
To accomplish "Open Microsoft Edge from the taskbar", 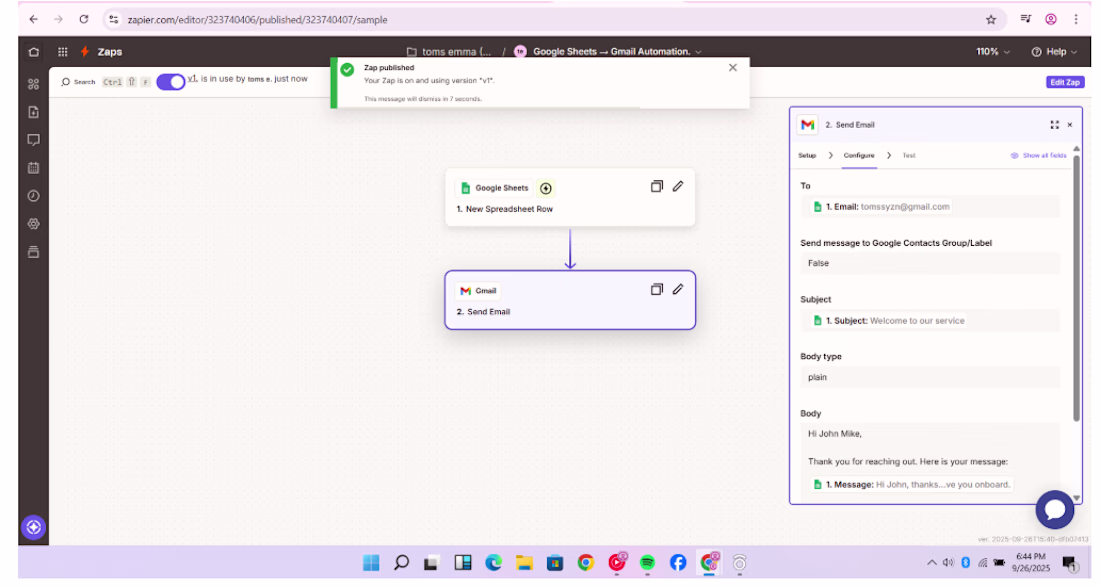I will tap(493, 562).
